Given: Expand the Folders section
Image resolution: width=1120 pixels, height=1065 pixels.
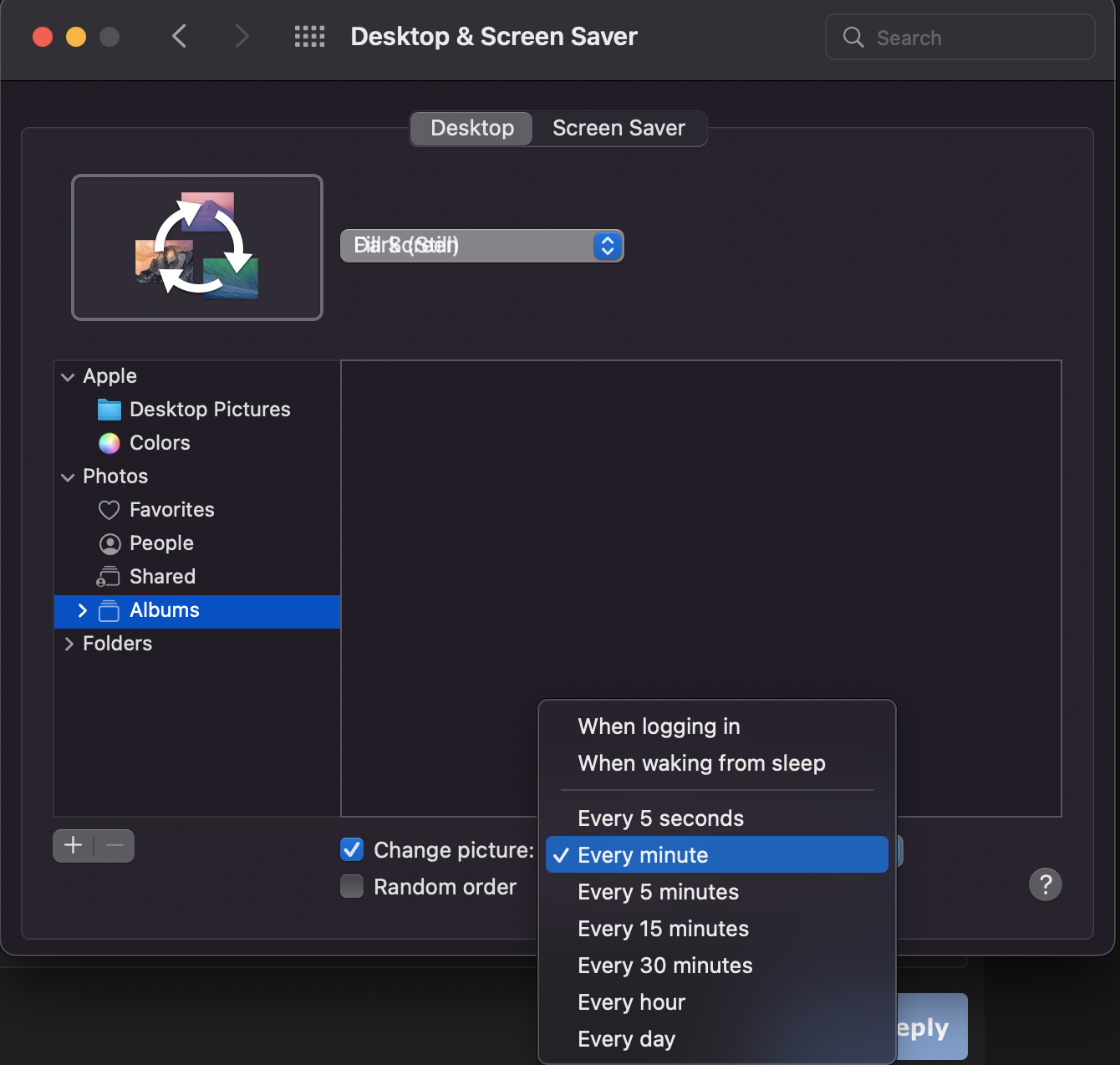Looking at the screenshot, I should (69, 644).
